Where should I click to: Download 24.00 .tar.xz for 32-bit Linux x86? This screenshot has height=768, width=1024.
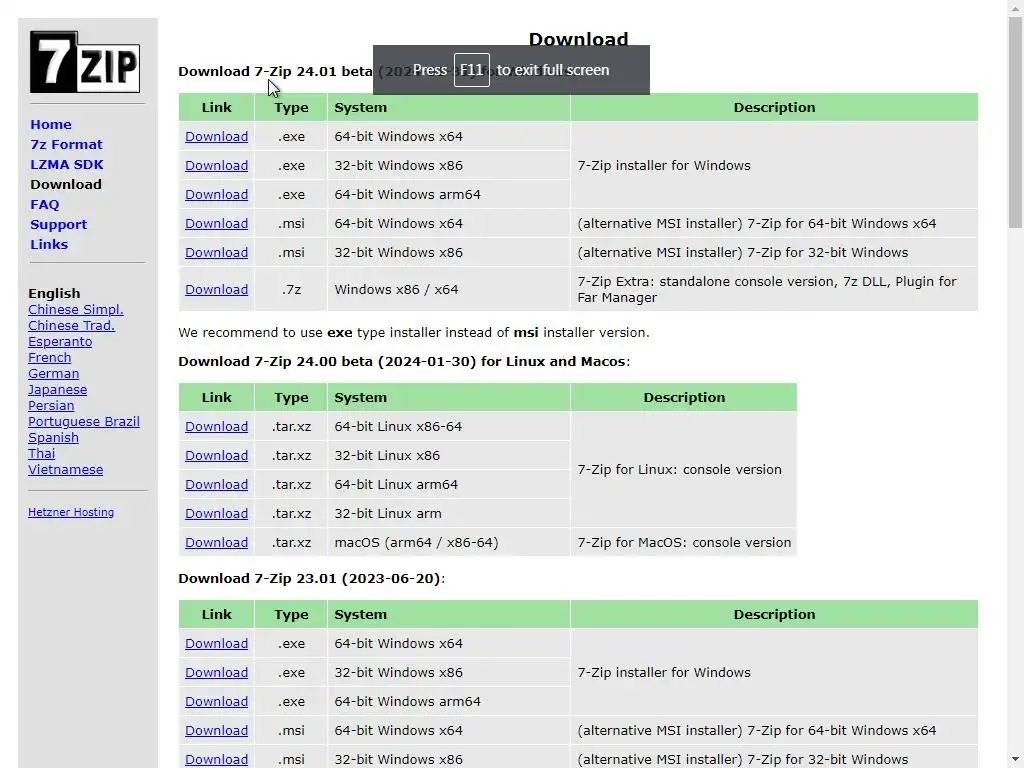click(x=216, y=456)
